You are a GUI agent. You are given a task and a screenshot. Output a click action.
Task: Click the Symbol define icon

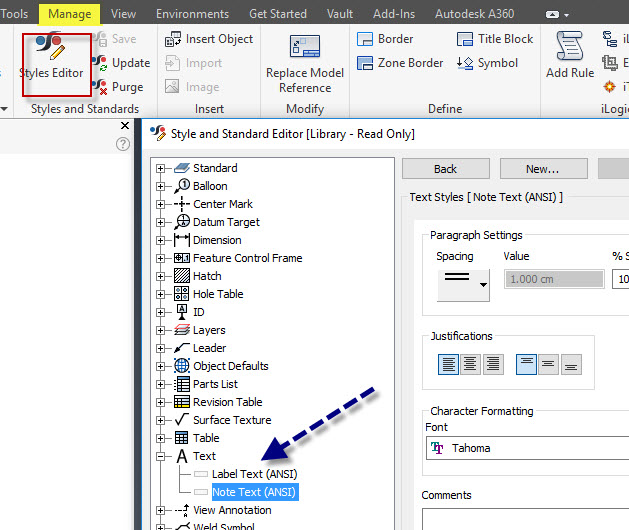point(465,63)
